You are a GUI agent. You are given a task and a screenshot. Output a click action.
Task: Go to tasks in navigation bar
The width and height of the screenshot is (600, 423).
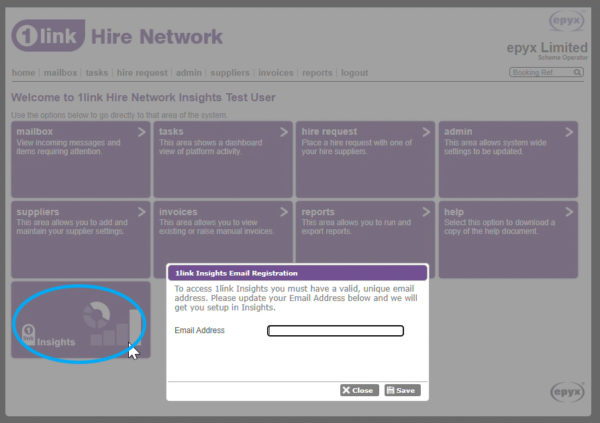tap(97, 73)
